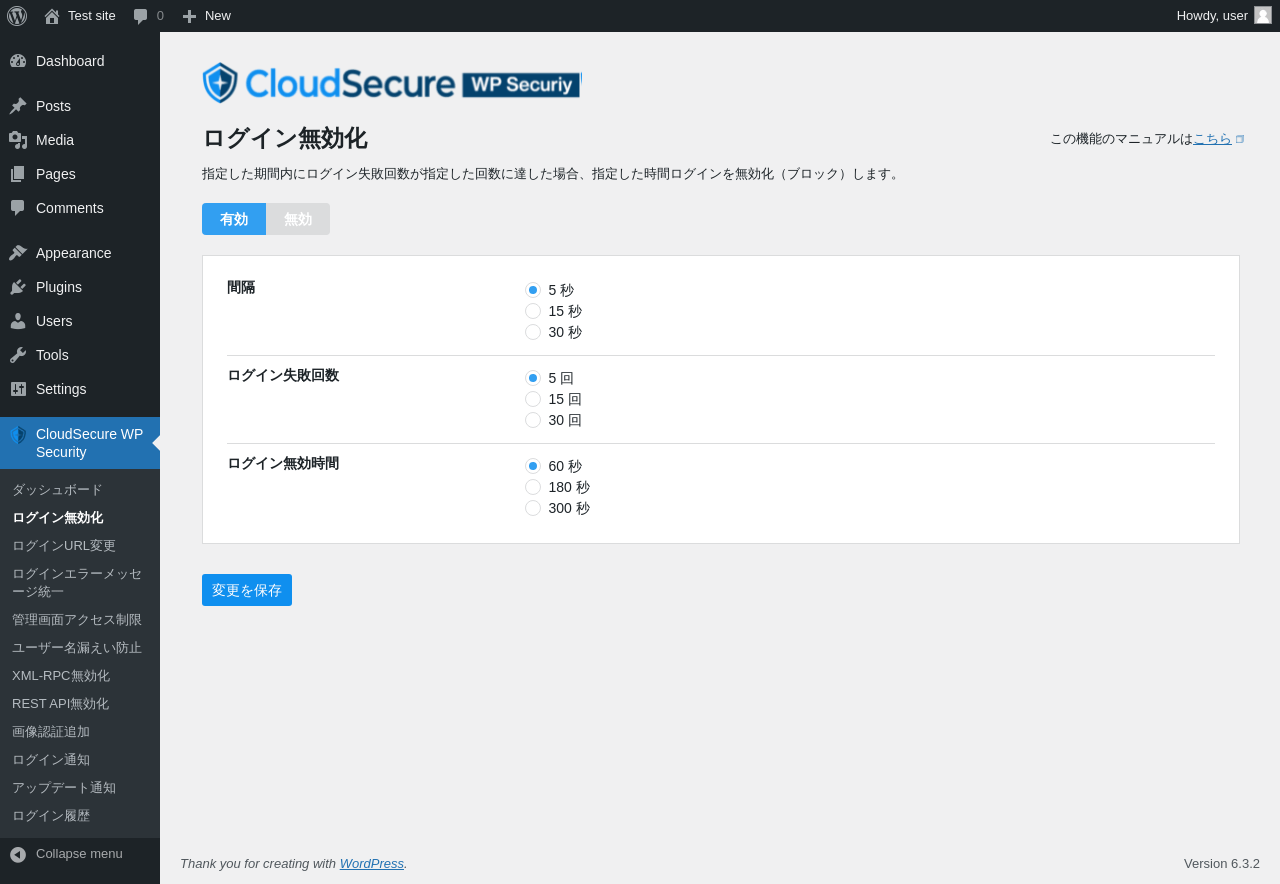Screen dimensions: 1280x884
Task: Open the Tools wrench icon
Action: [x=18, y=355]
